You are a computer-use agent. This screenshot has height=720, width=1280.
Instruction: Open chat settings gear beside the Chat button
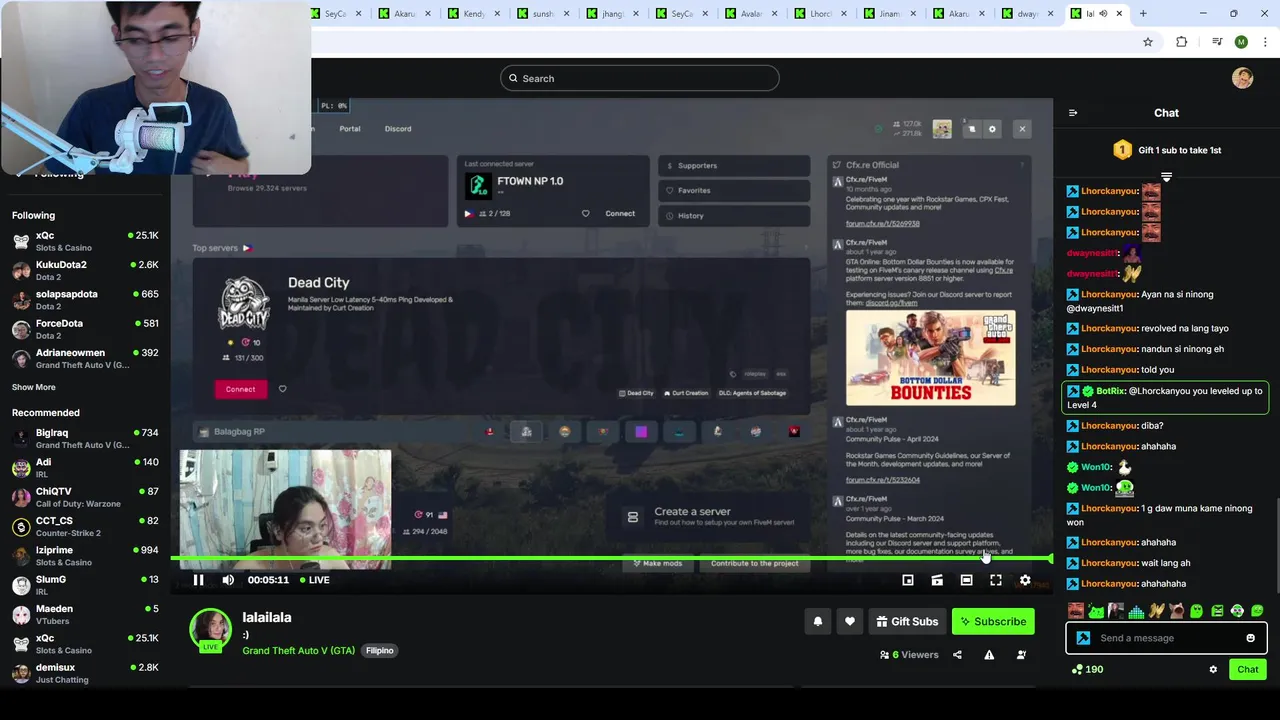1213,669
